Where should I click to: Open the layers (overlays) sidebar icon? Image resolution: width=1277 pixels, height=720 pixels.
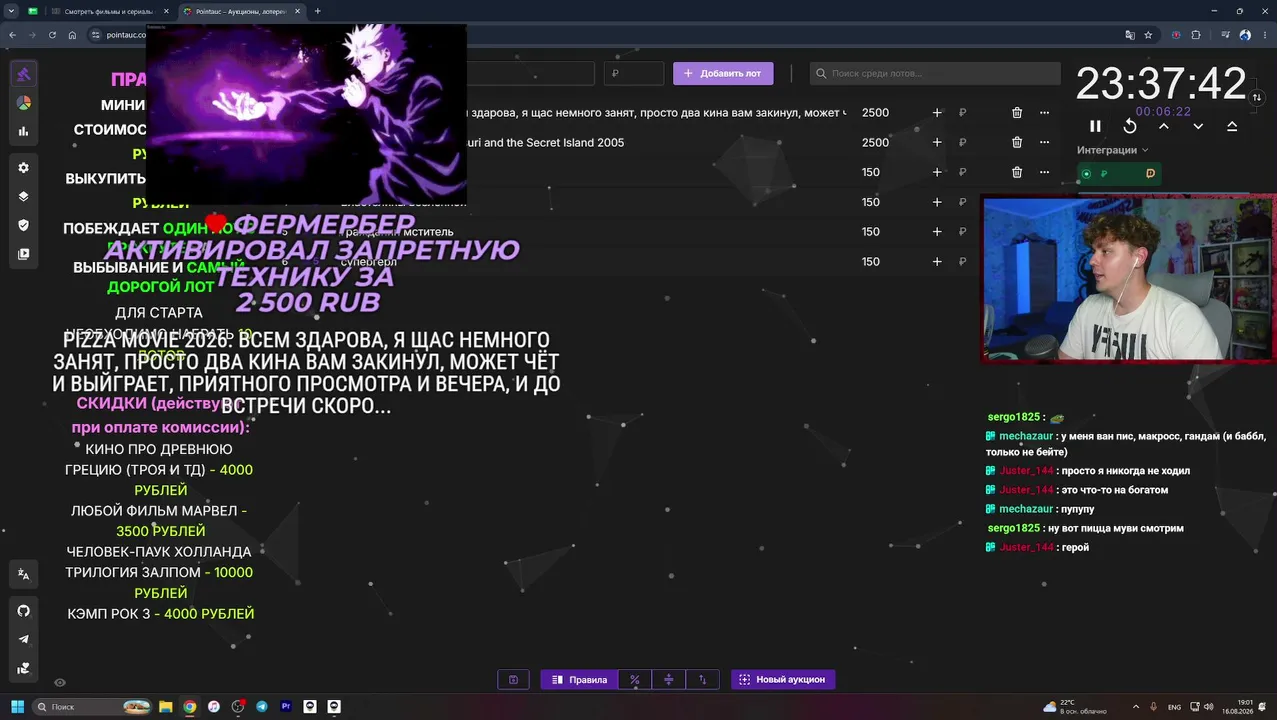pos(23,197)
